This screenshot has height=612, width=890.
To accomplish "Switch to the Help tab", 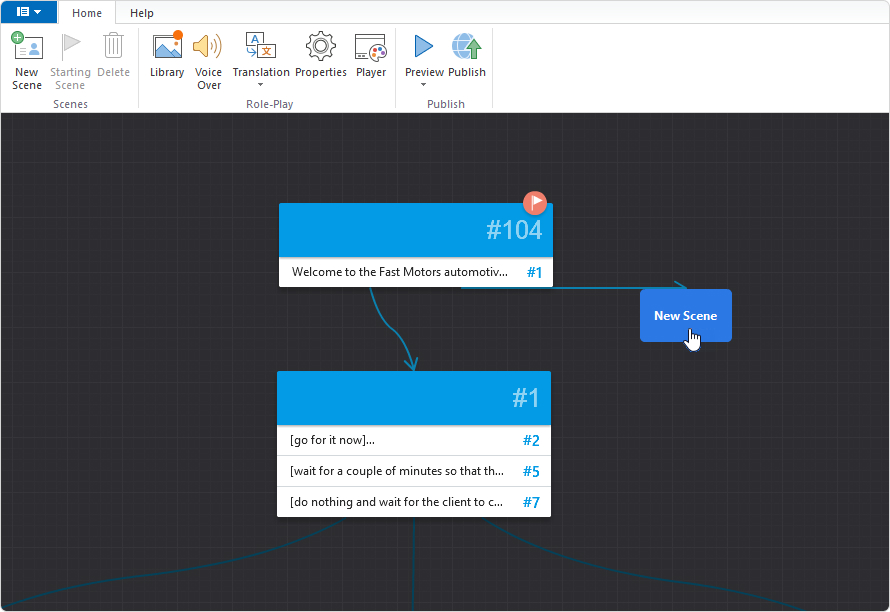I will 142,13.
